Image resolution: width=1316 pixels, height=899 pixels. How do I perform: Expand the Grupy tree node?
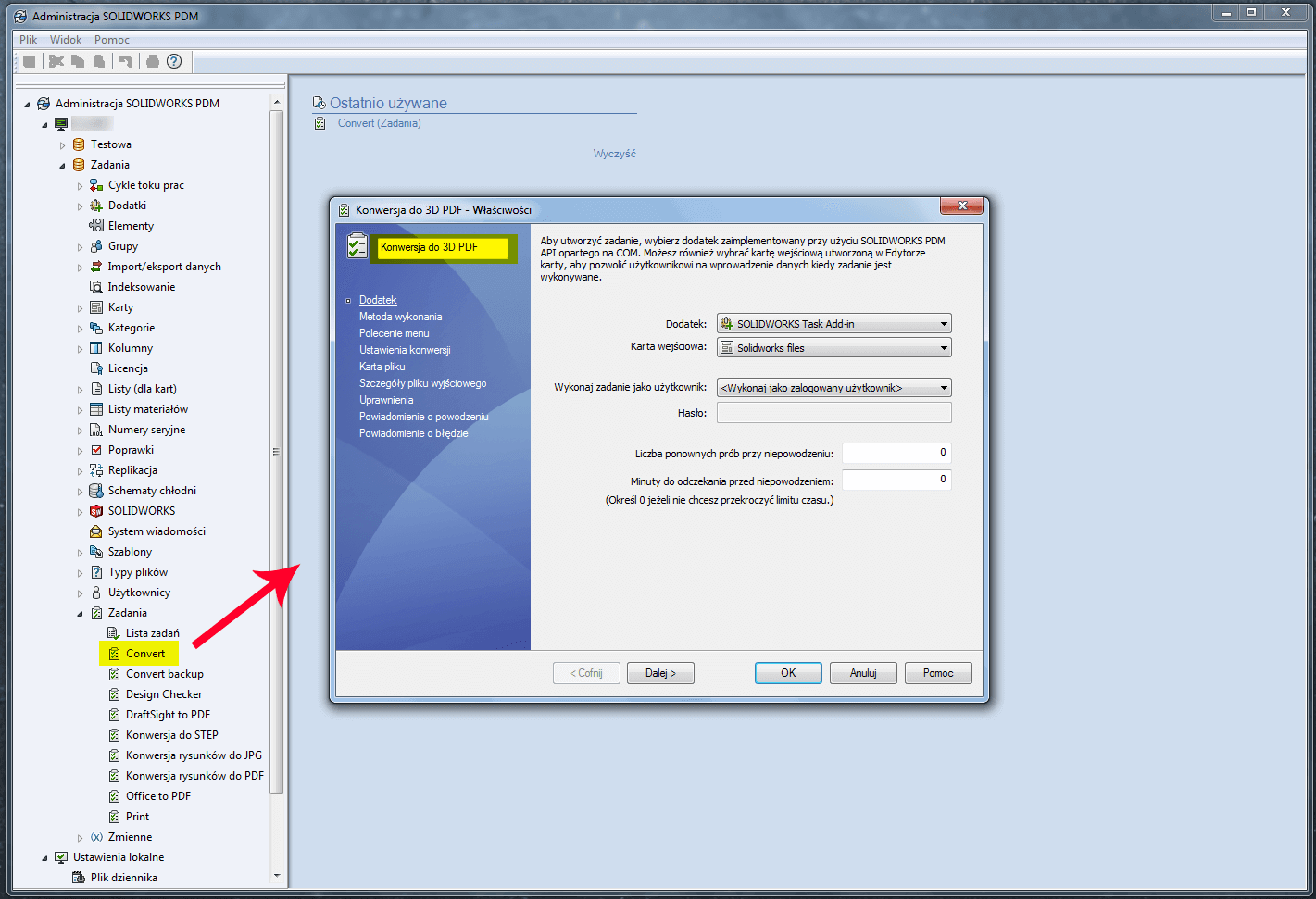pos(81,247)
